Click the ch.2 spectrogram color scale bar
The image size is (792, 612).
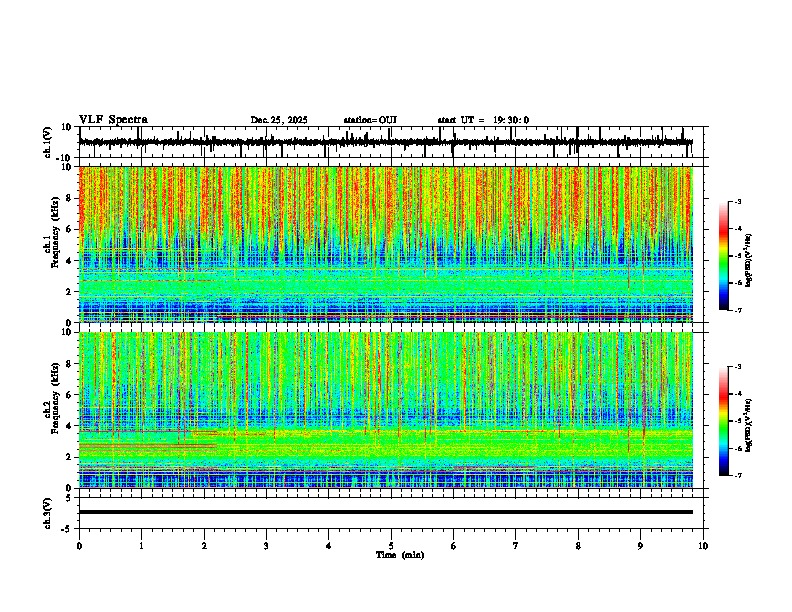point(723,421)
